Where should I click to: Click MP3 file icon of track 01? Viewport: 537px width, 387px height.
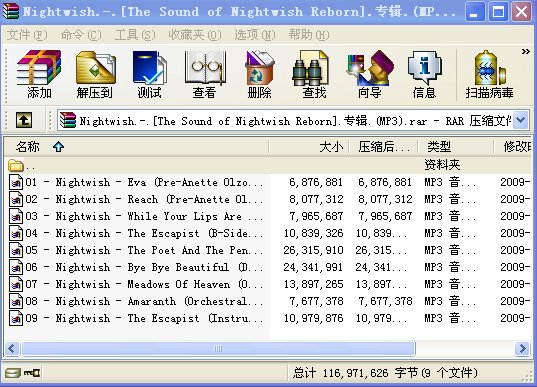point(16,182)
